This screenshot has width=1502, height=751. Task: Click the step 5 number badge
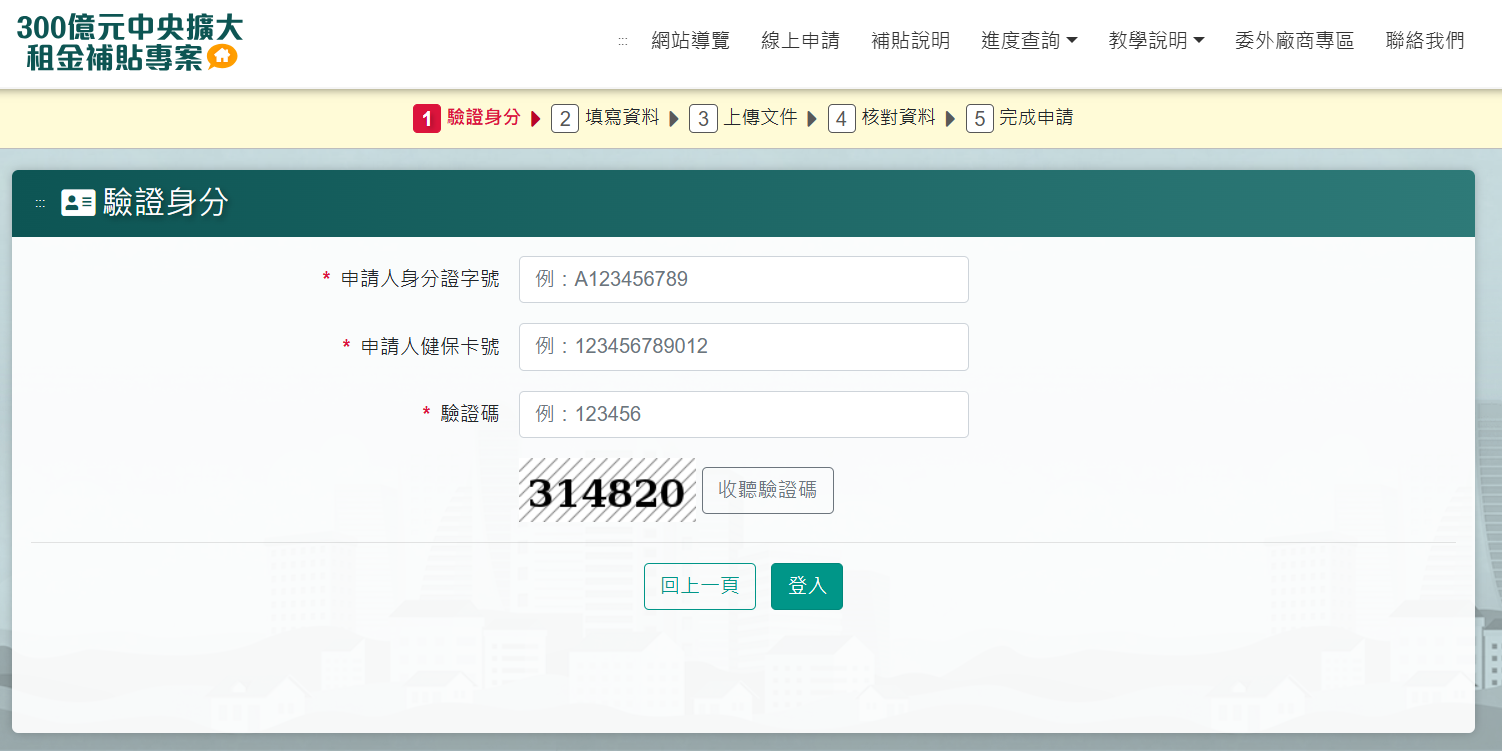979,119
